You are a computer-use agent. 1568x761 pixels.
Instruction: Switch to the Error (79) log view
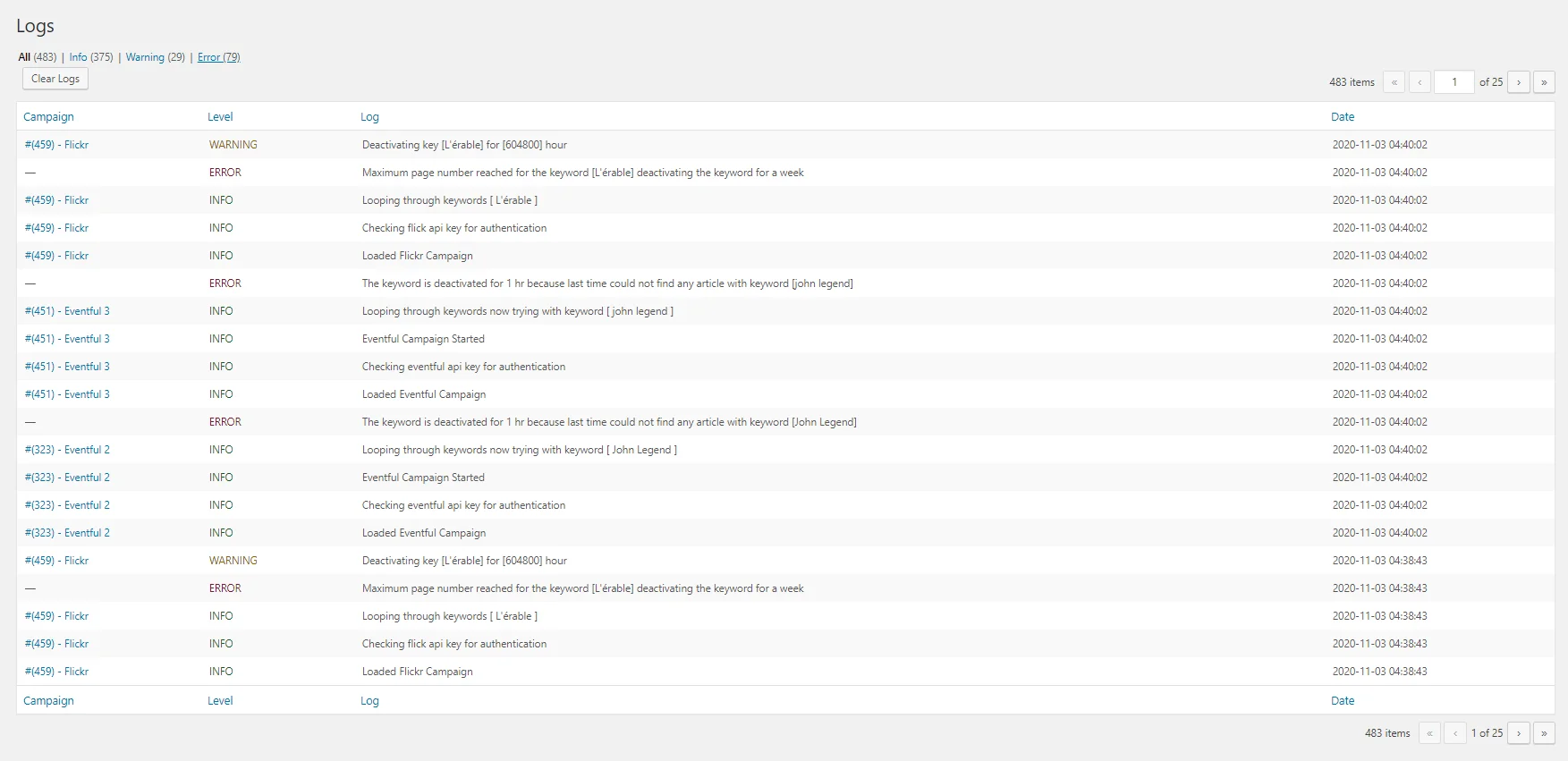coord(218,56)
